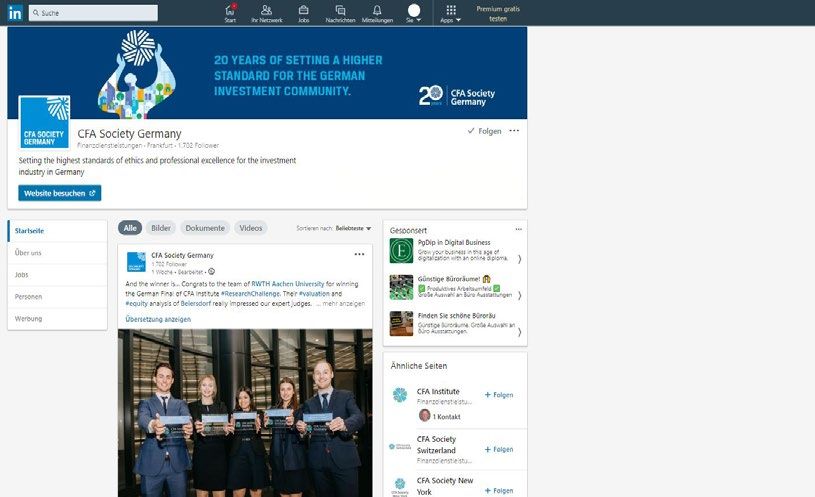Open the Start home icon
This screenshot has height=497, width=815.
[230, 14]
